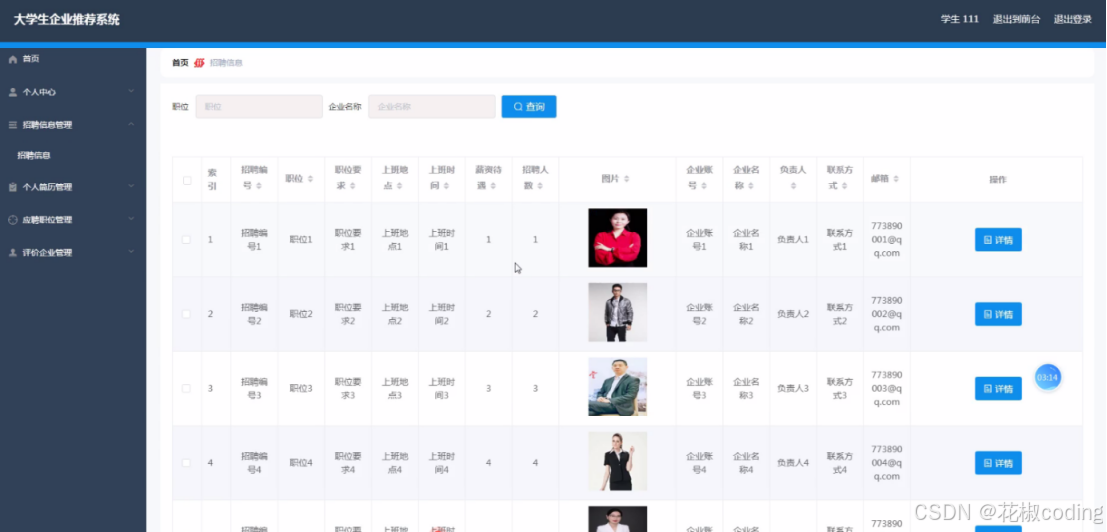The height and width of the screenshot is (532, 1107).
Task: Click the blue 查询 search button
Action: coord(529,107)
